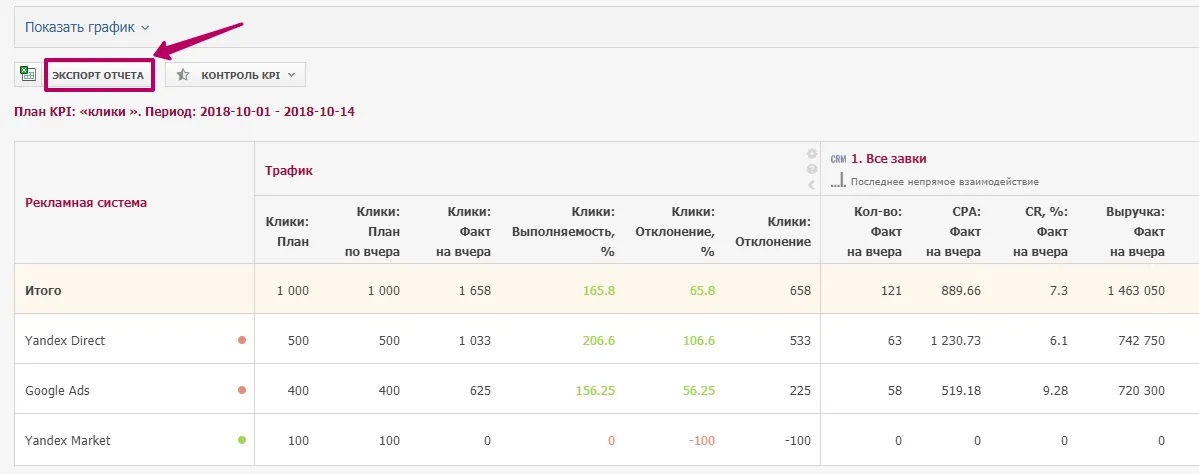Click the Итого deviation value 65.8

point(701,291)
